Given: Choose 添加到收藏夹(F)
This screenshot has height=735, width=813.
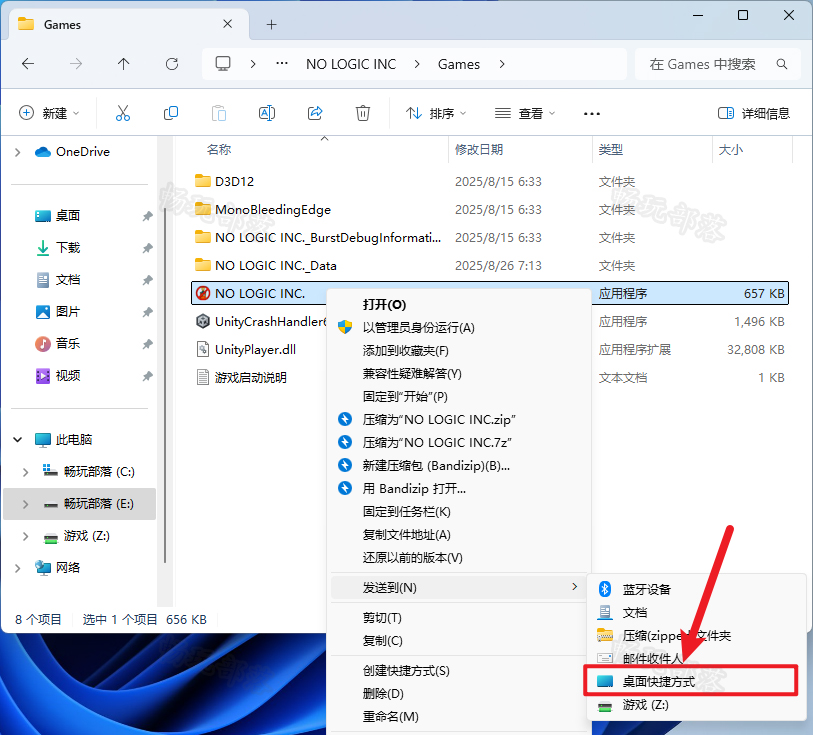Looking at the screenshot, I should [x=405, y=351].
